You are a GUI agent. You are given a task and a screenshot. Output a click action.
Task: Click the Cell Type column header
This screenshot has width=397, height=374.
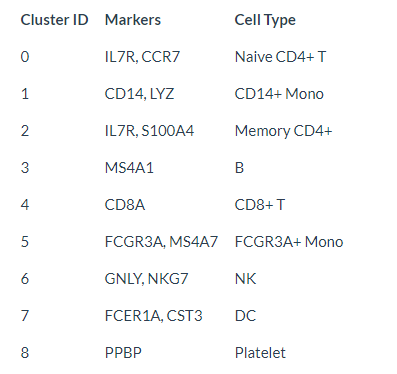coord(265,21)
